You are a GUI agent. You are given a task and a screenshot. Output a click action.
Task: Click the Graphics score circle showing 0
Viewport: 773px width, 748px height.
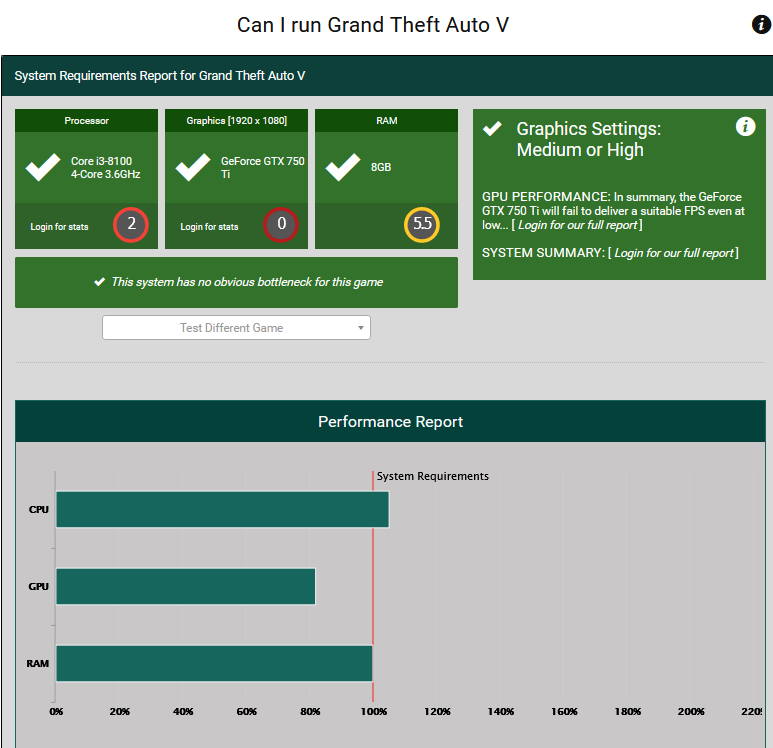coord(281,225)
